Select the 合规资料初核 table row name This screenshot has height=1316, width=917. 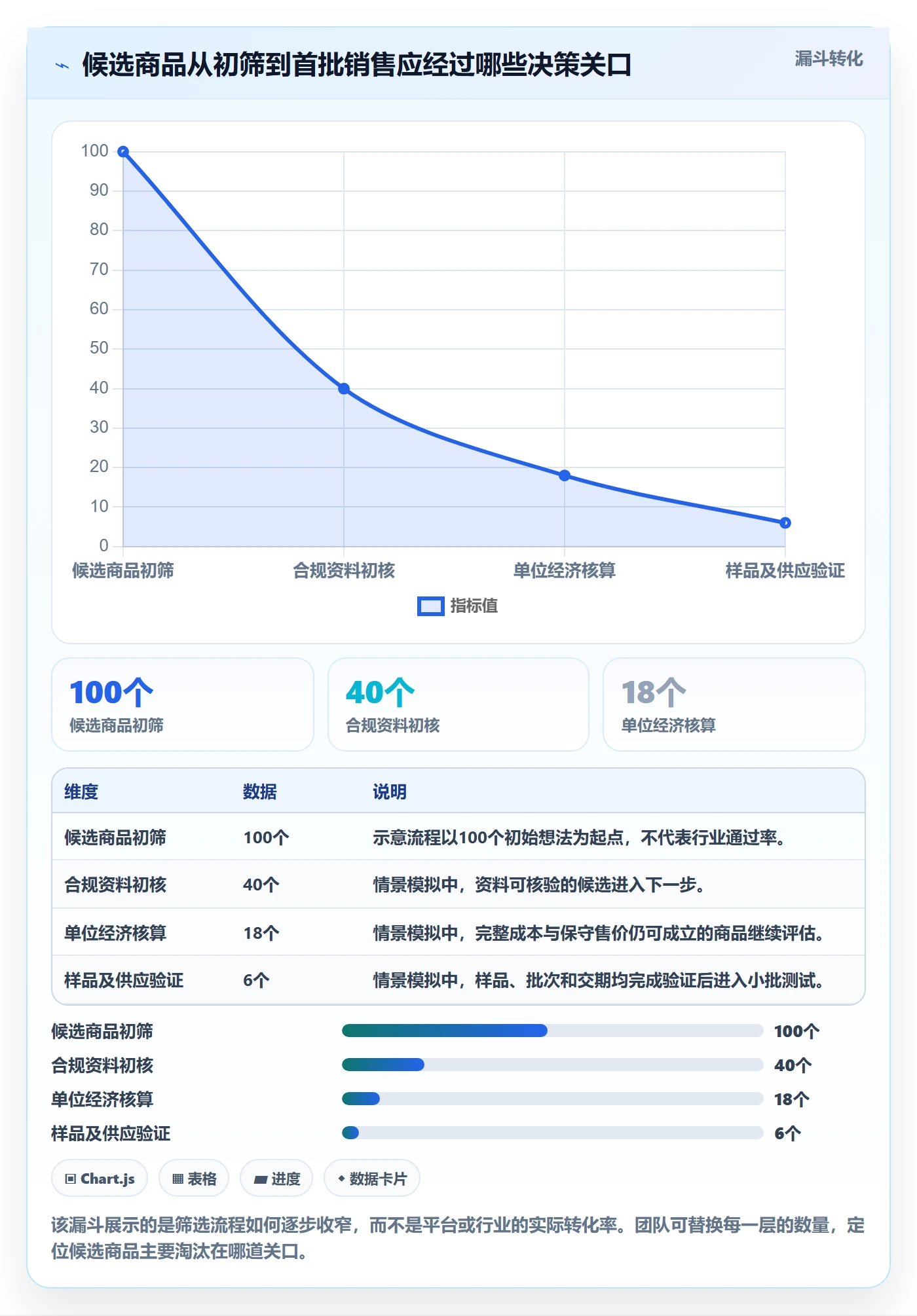click(x=115, y=885)
